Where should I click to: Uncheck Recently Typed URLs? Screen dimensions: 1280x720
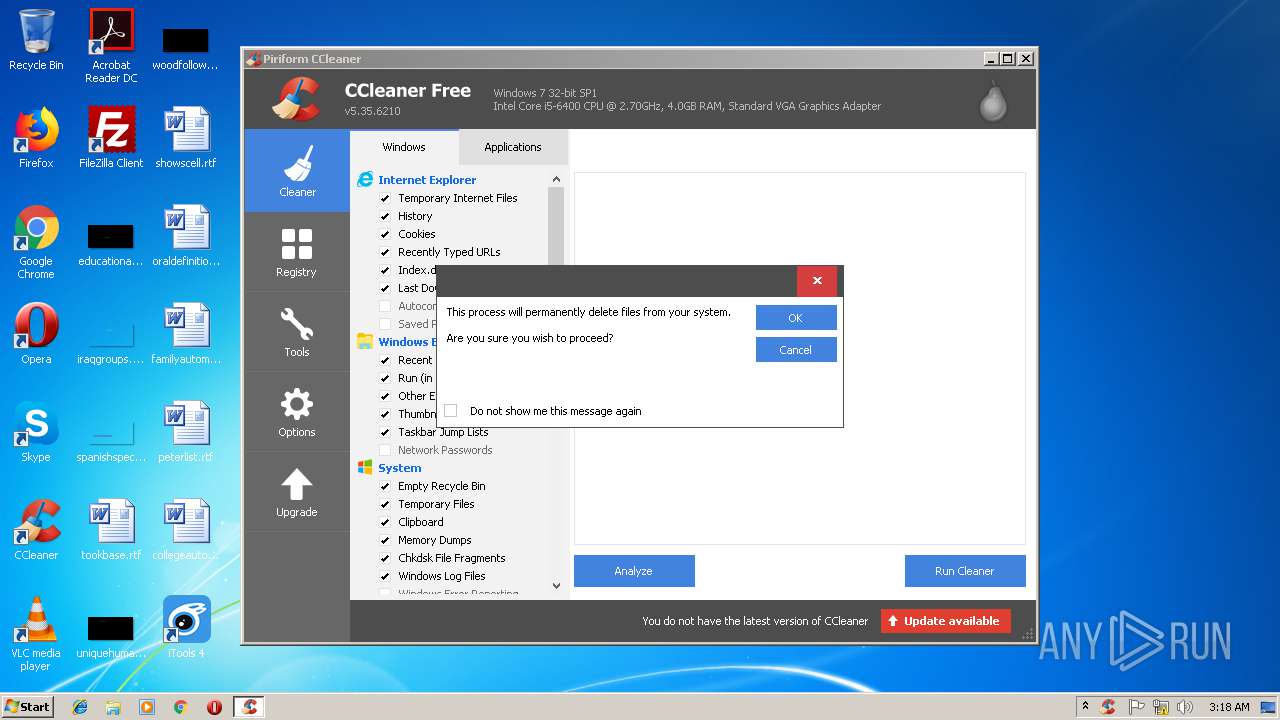pyautogui.click(x=385, y=252)
